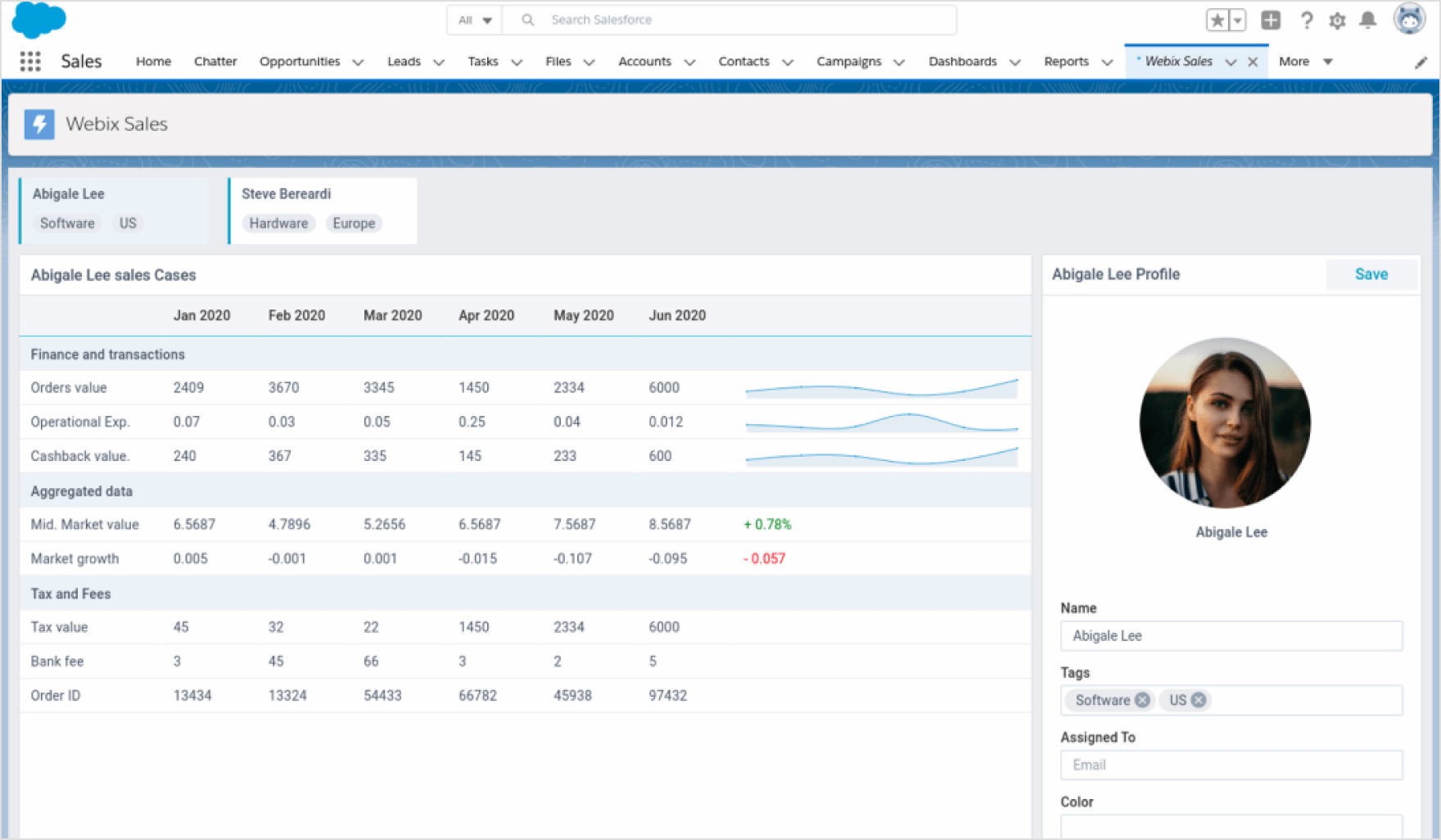
Task: Click the Cashback value sparkline chart
Action: tap(881, 457)
